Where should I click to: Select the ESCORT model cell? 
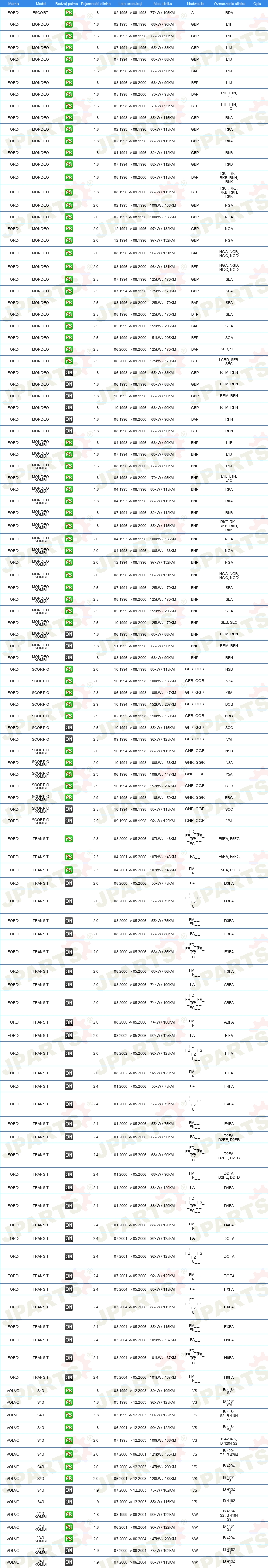40,12
